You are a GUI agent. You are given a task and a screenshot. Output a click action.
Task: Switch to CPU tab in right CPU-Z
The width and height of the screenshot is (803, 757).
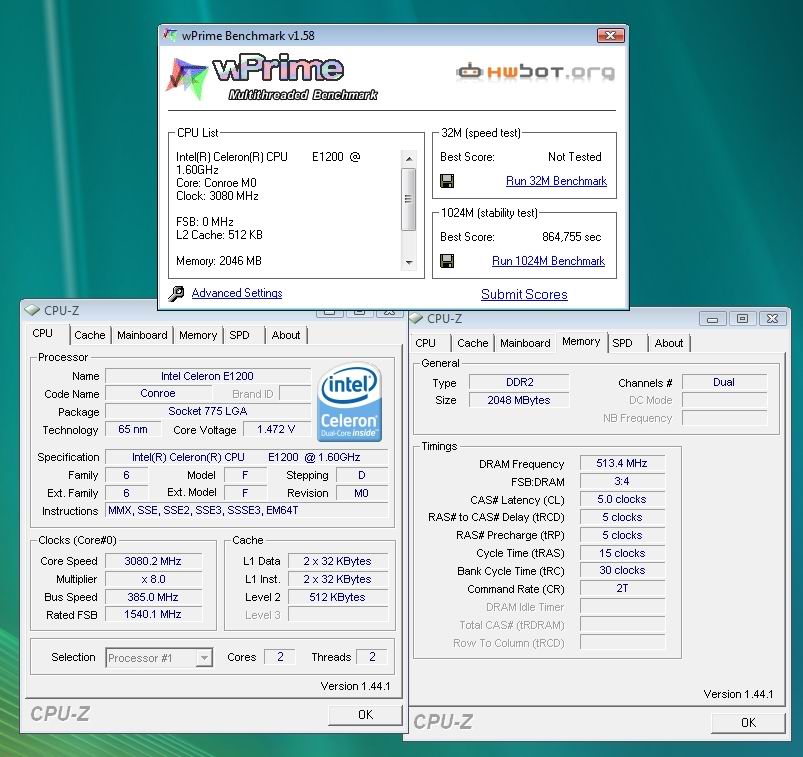[426, 343]
